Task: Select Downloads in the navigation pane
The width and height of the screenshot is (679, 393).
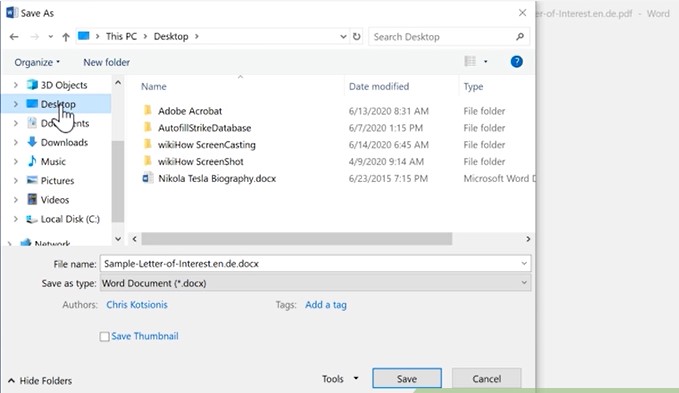Action: 64,142
